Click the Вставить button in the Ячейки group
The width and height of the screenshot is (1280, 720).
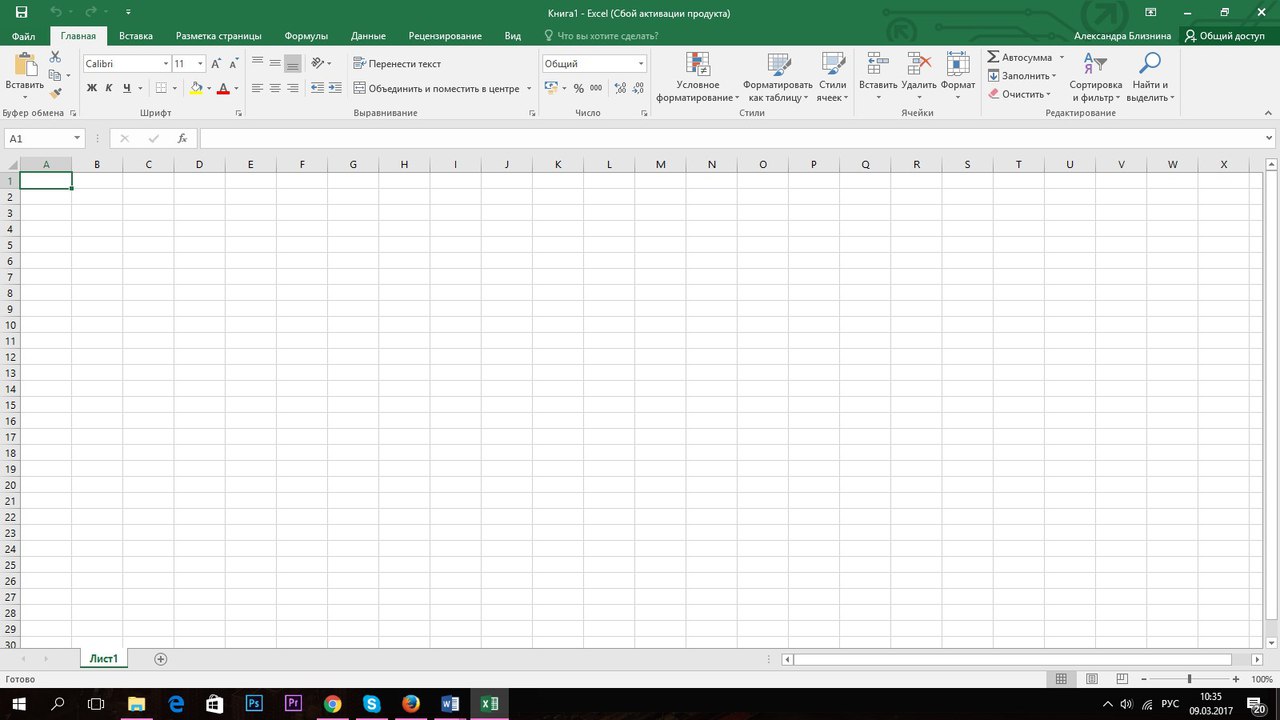click(x=878, y=74)
